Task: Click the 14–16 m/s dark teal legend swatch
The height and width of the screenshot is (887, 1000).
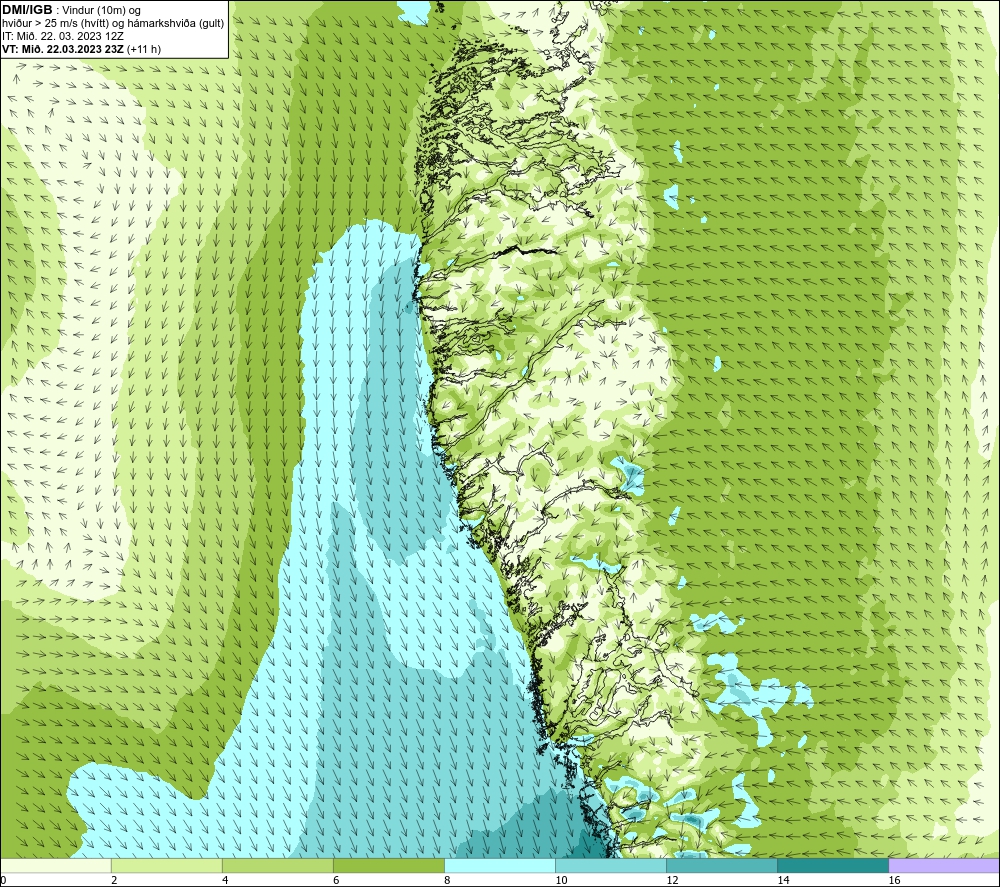Action: (832, 866)
